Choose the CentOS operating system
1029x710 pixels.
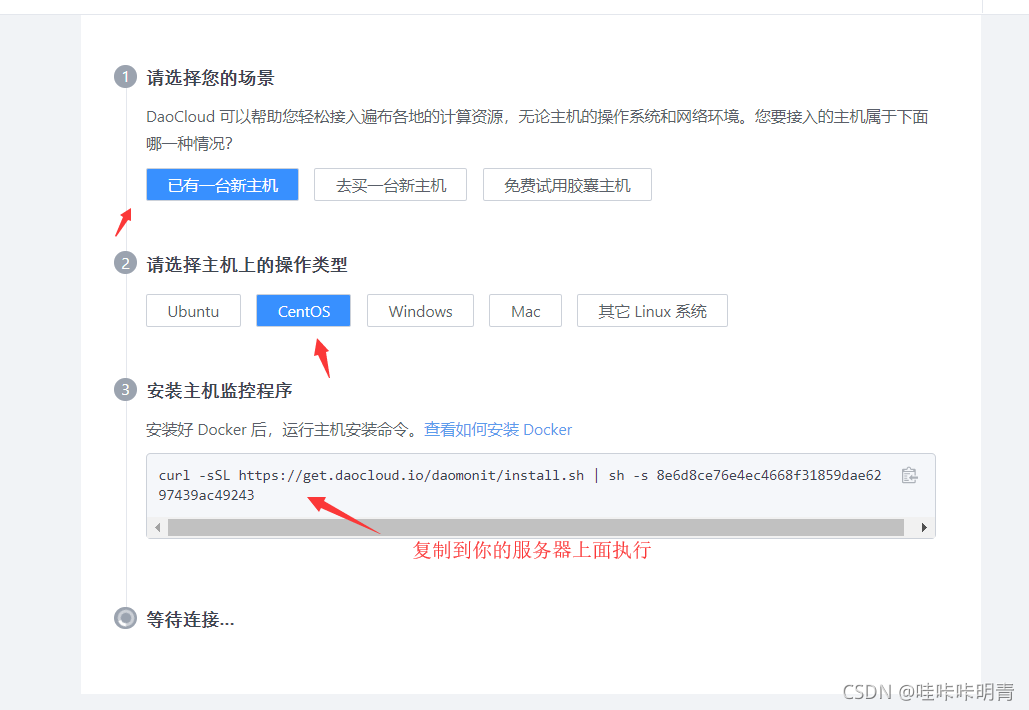click(x=303, y=311)
